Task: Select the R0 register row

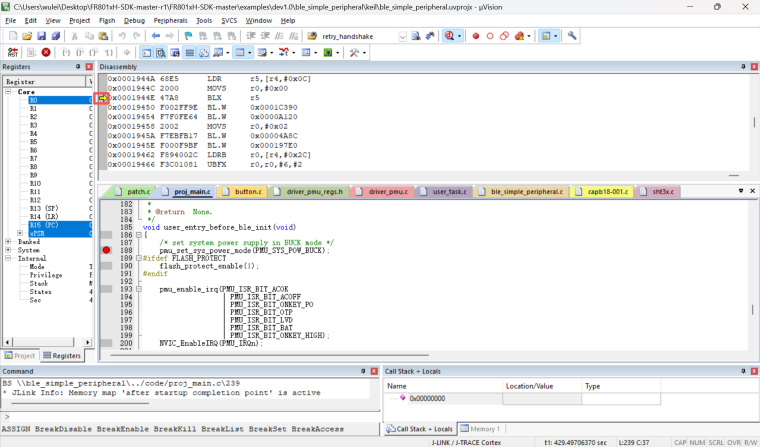Action: pos(34,100)
